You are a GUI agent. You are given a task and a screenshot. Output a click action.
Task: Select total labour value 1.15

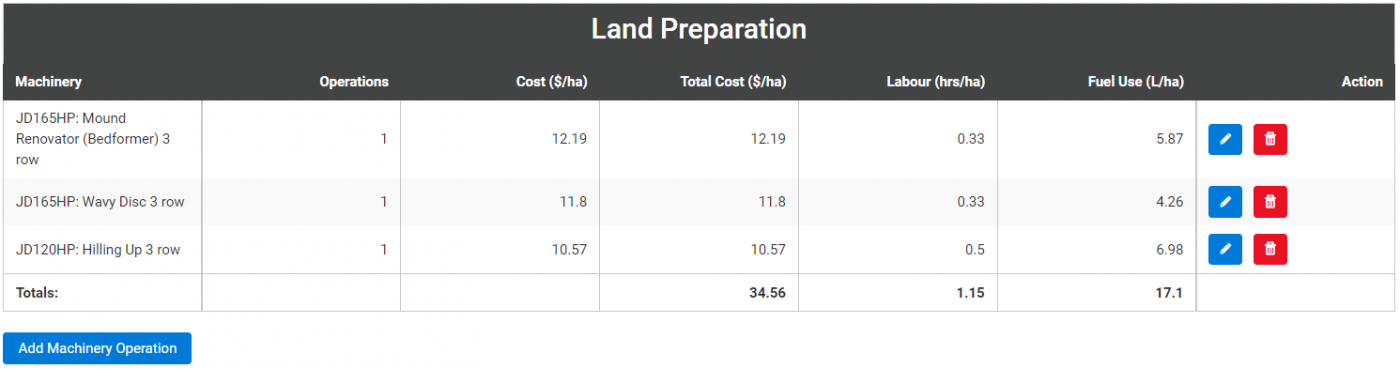point(970,293)
